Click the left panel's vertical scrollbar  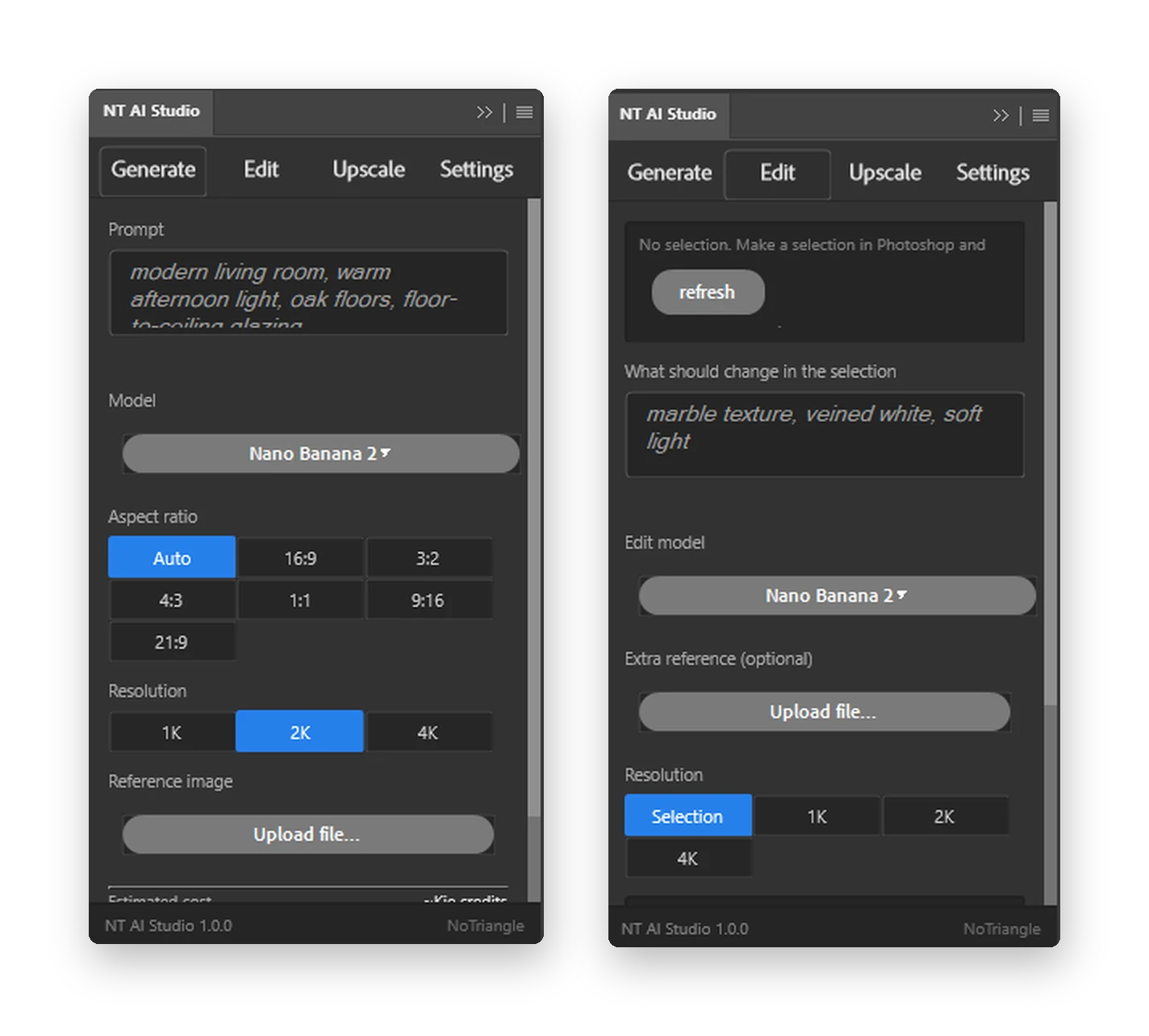pos(533,508)
